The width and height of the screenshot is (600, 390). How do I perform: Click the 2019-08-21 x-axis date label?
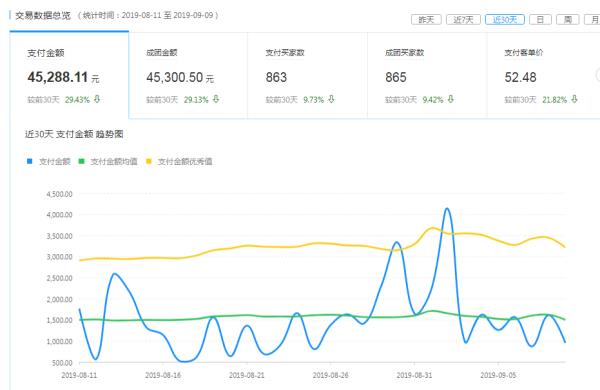click(x=247, y=375)
